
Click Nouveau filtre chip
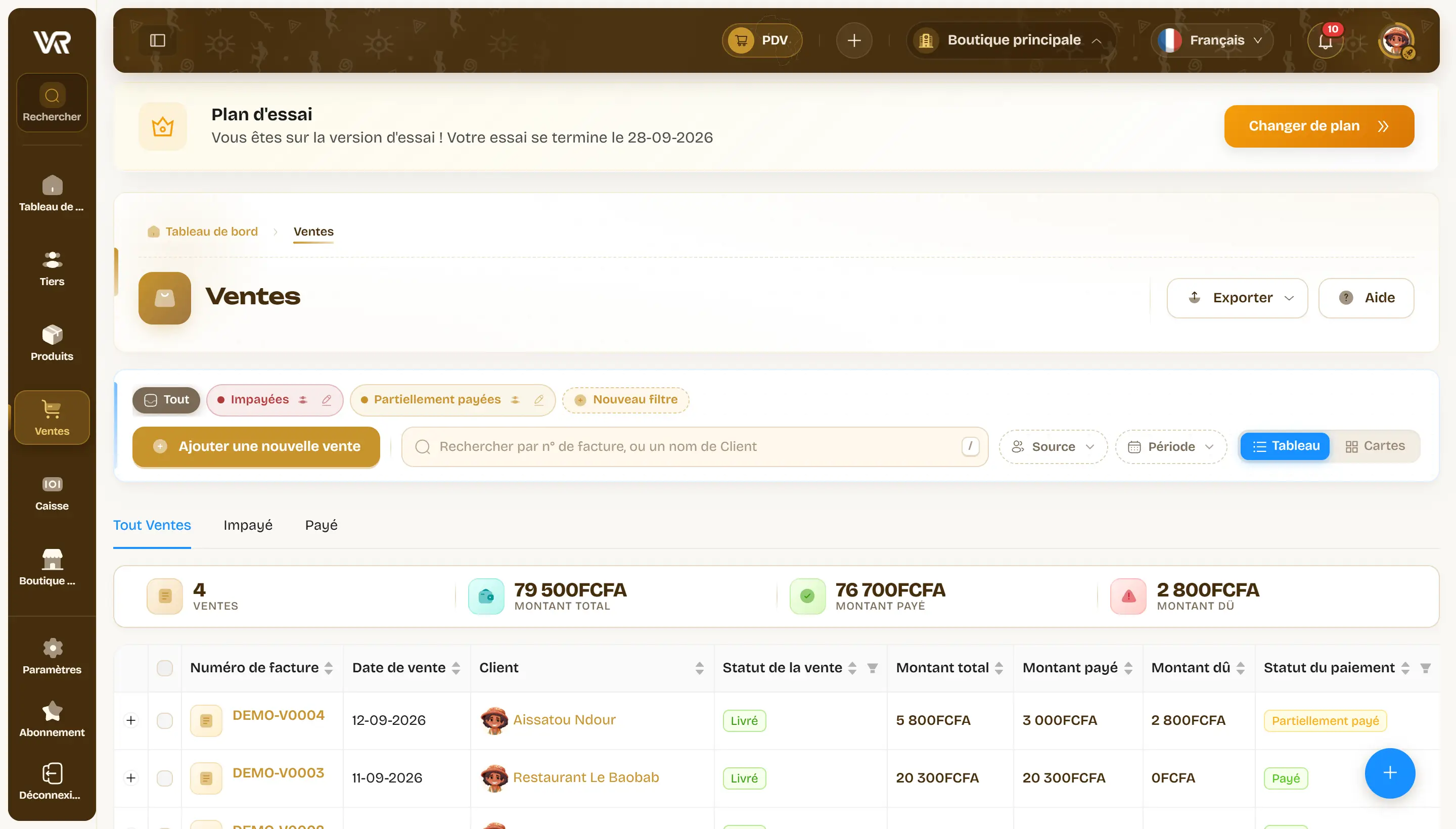(x=625, y=400)
